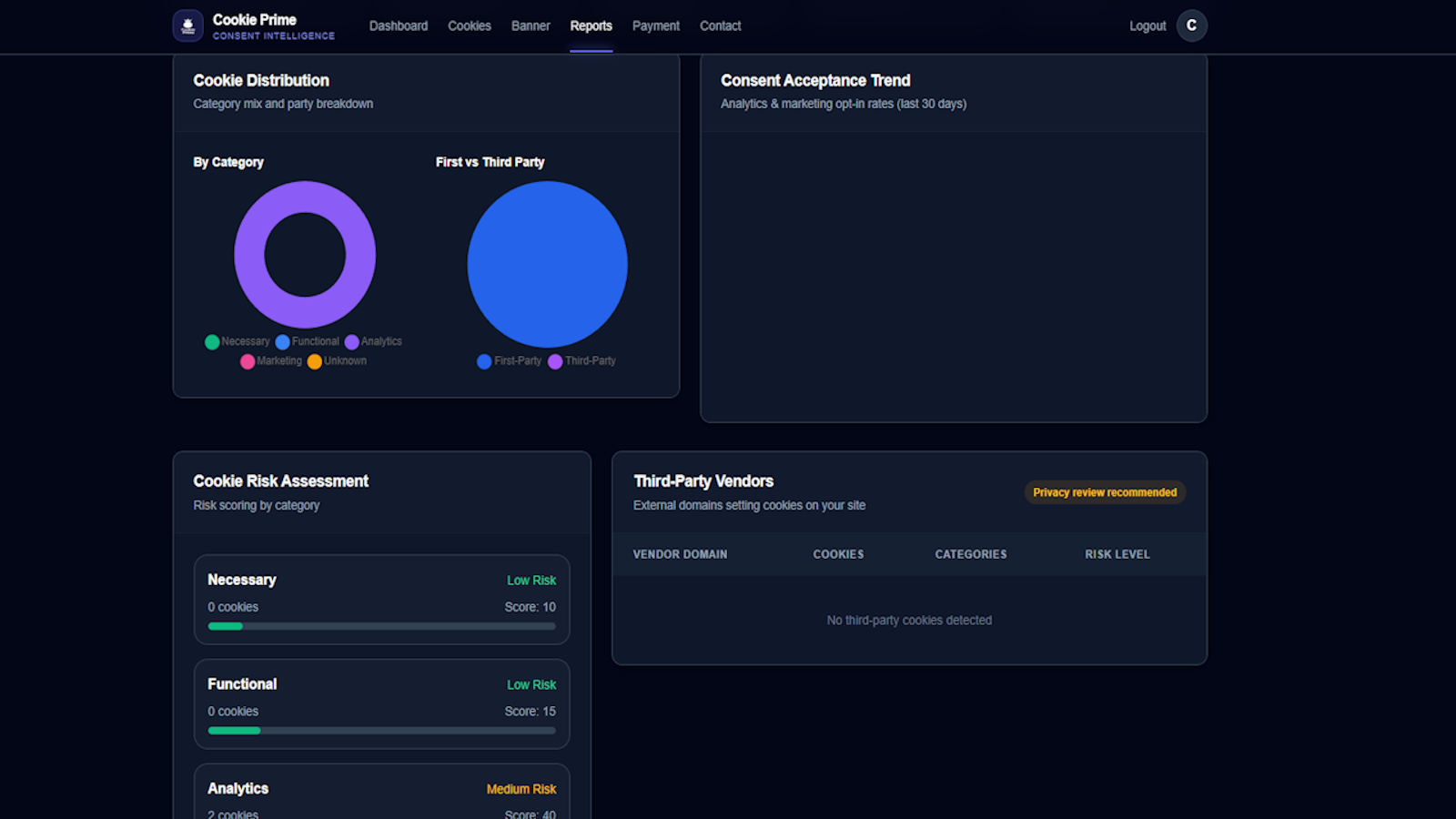Toggle the Analytics legend item
The image size is (1456, 819).
click(373, 342)
